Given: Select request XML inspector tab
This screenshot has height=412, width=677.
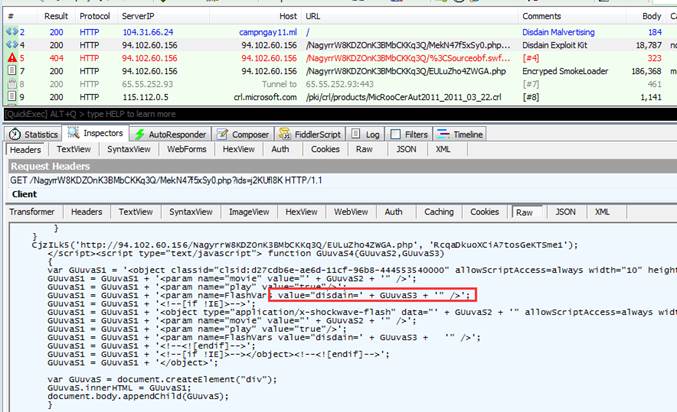Looking at the screenshot, I should click(x=443, y=149).
